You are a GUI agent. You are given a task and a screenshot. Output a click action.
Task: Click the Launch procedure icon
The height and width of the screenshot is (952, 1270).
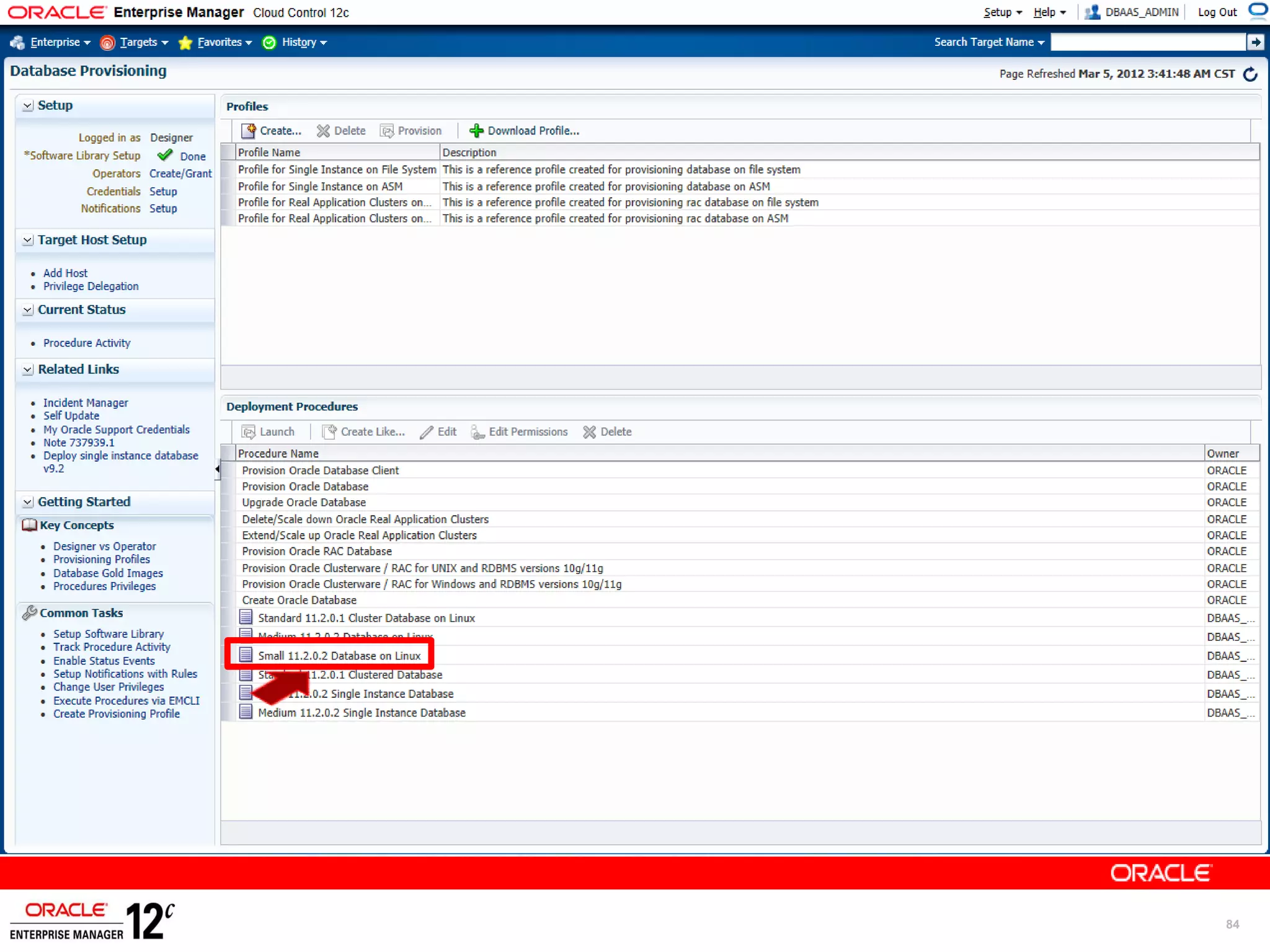(249, 432)
